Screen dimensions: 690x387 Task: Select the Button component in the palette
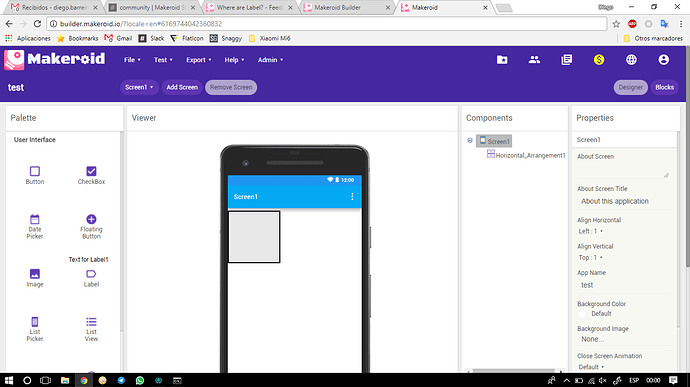coord(35,175)
